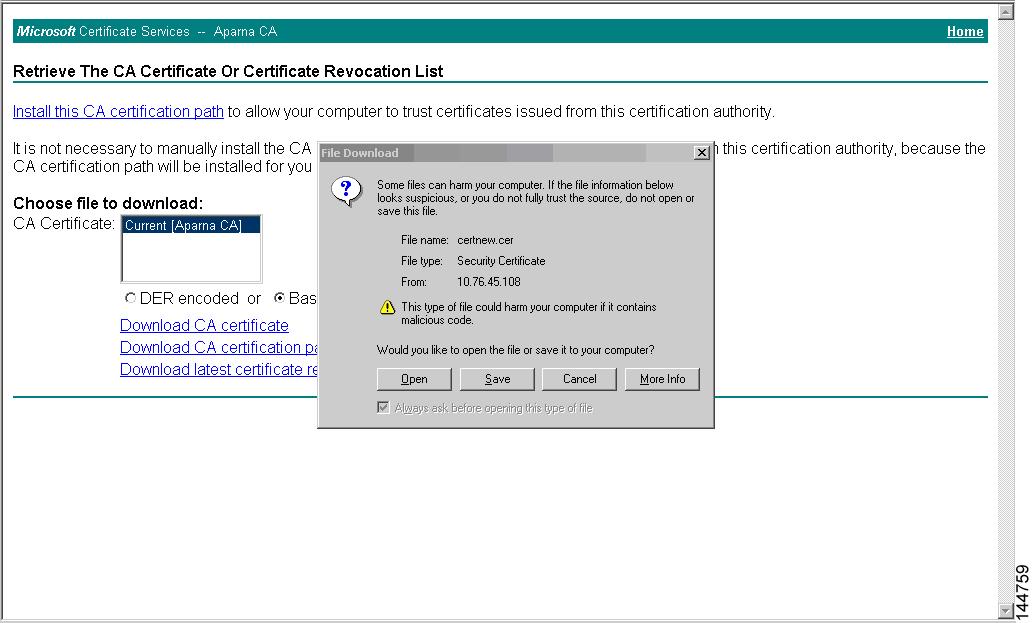1036x623 pixels.
Task: Click the vertical scrollbar track
Action: (1005, 300)
